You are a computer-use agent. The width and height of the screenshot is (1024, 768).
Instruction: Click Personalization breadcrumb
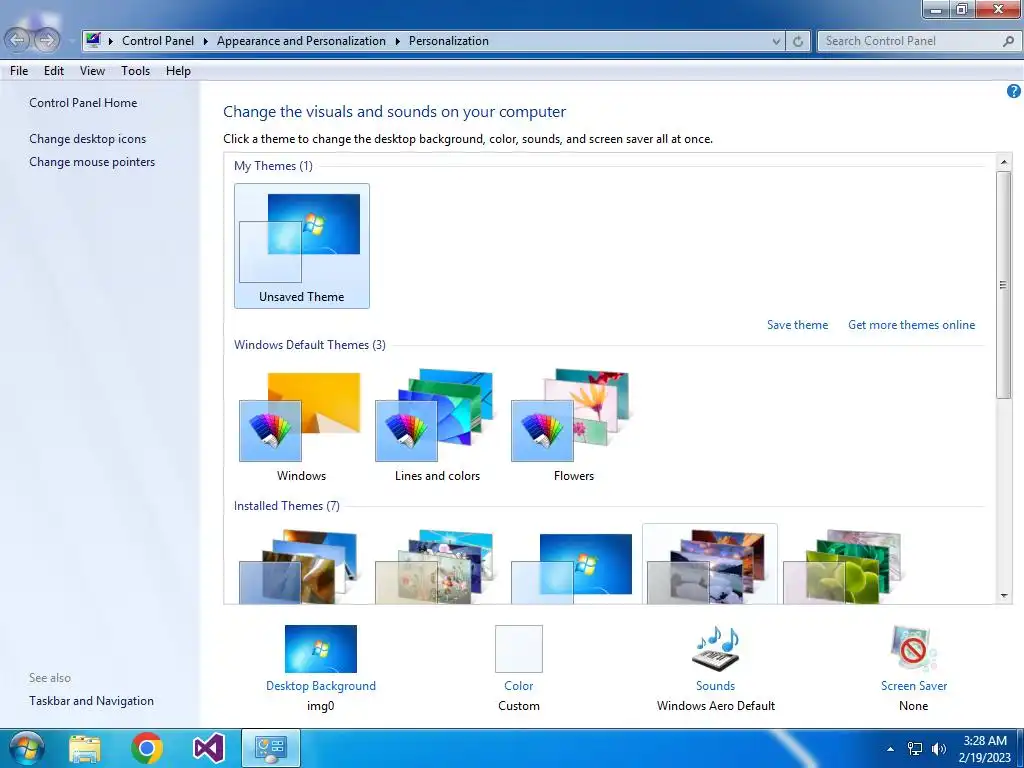point(449,40)
